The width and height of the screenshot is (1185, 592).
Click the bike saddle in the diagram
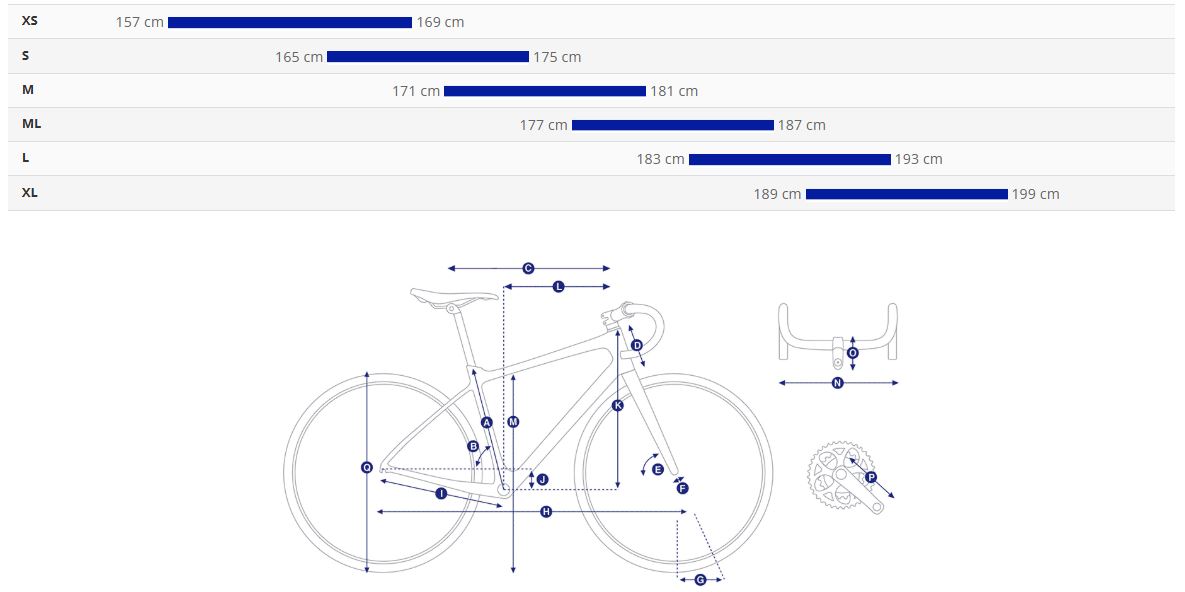click(x=454, y=295)
